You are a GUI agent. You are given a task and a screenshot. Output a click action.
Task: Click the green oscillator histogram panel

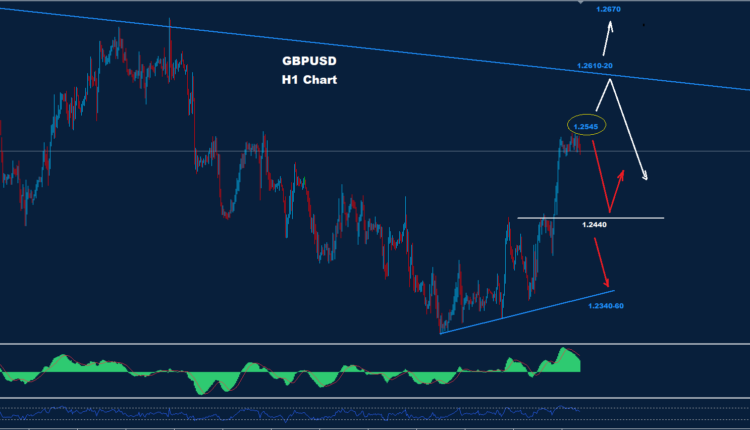tap(375, 371)
